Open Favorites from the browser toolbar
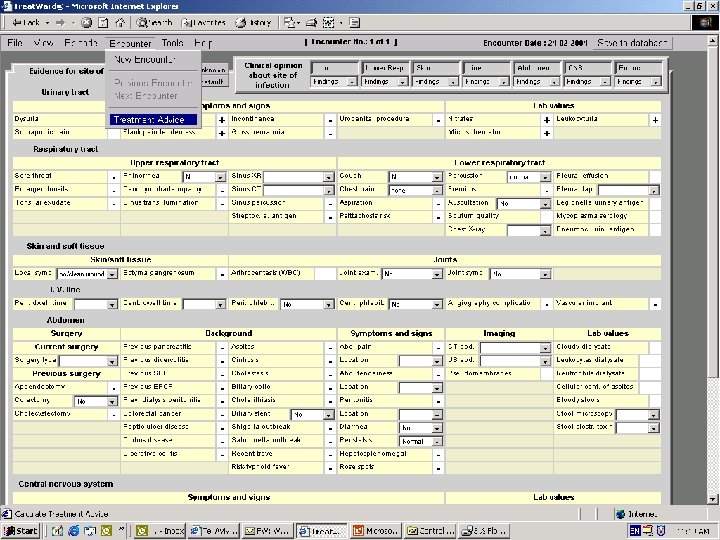This screenshot has width=720, height=540. coord(203,22)
